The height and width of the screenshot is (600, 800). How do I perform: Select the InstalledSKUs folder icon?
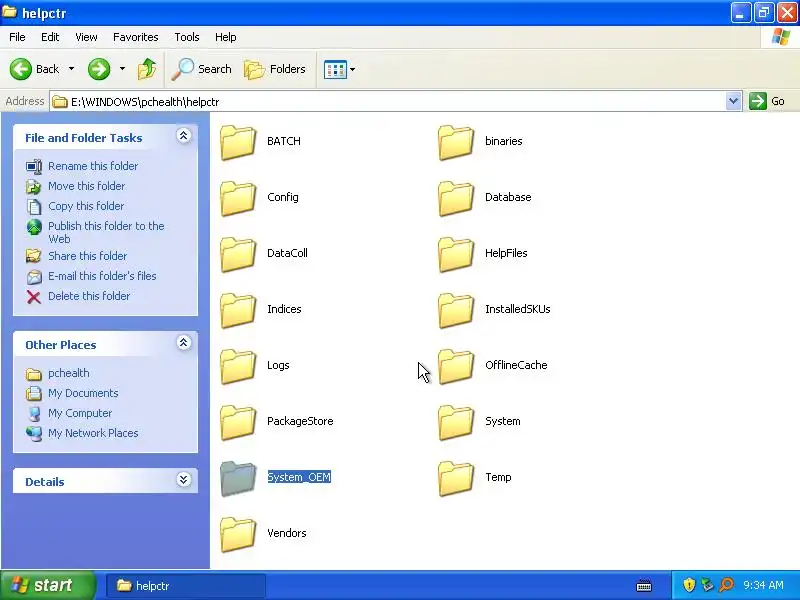tap(456, 311)
